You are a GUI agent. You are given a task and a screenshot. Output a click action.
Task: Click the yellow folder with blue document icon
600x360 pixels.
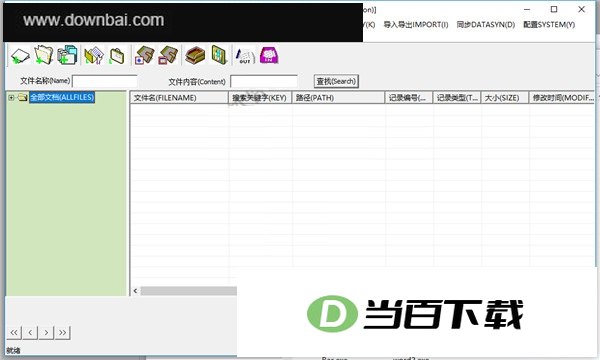coord(94,55)
